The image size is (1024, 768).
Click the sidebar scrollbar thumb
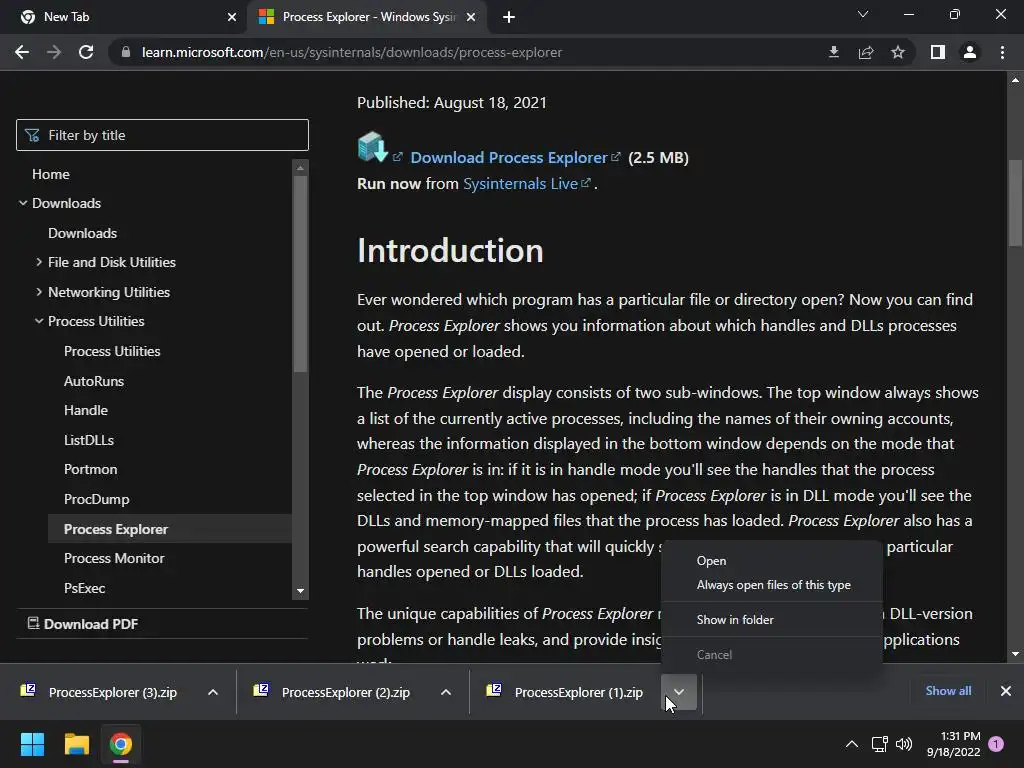[300, 274]
